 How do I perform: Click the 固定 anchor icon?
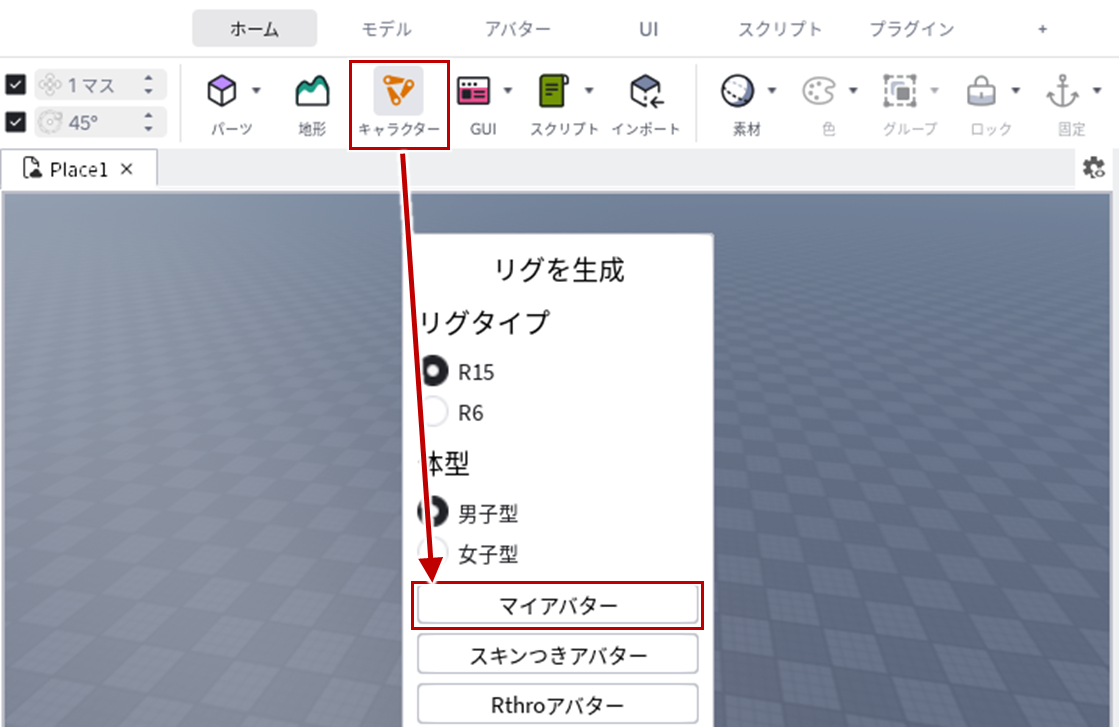[1063, 91]
